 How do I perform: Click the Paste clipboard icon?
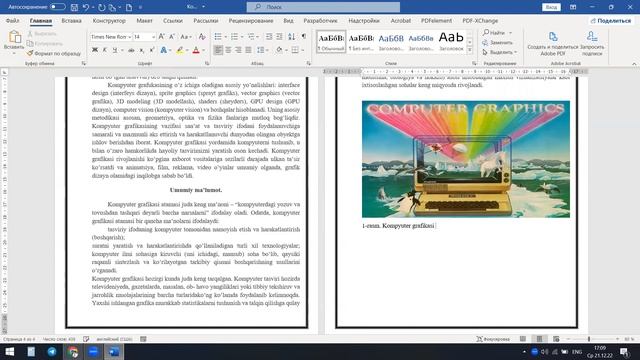pyautogui.click(x=14, y=37)
